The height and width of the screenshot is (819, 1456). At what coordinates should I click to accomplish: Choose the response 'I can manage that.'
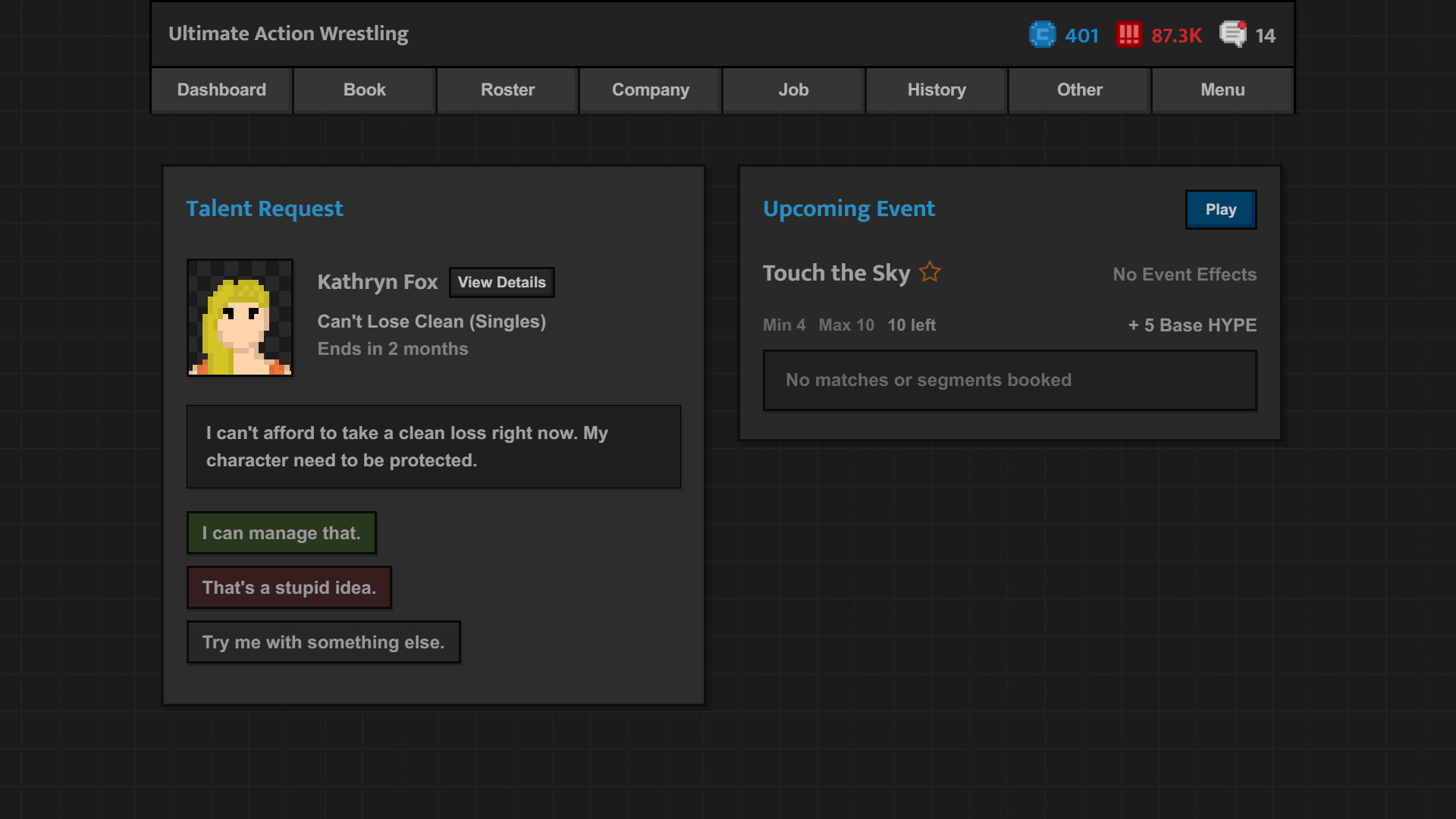281,532
